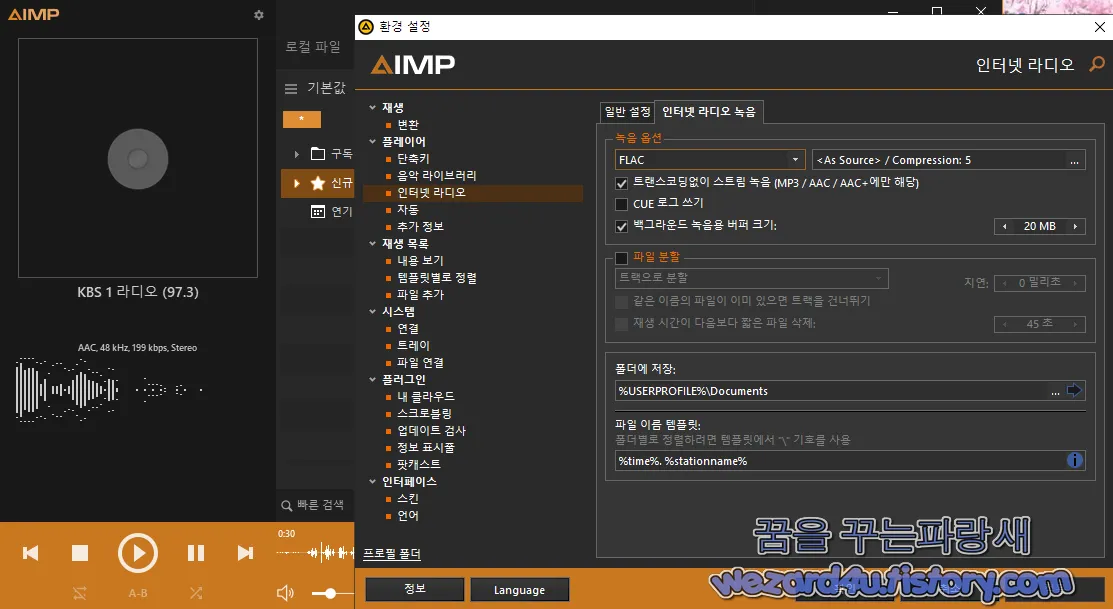Disable 트랜스코딩없이 스트림 녹음 option
Viewport: 1113px width, 609px height.
(621, 183)
